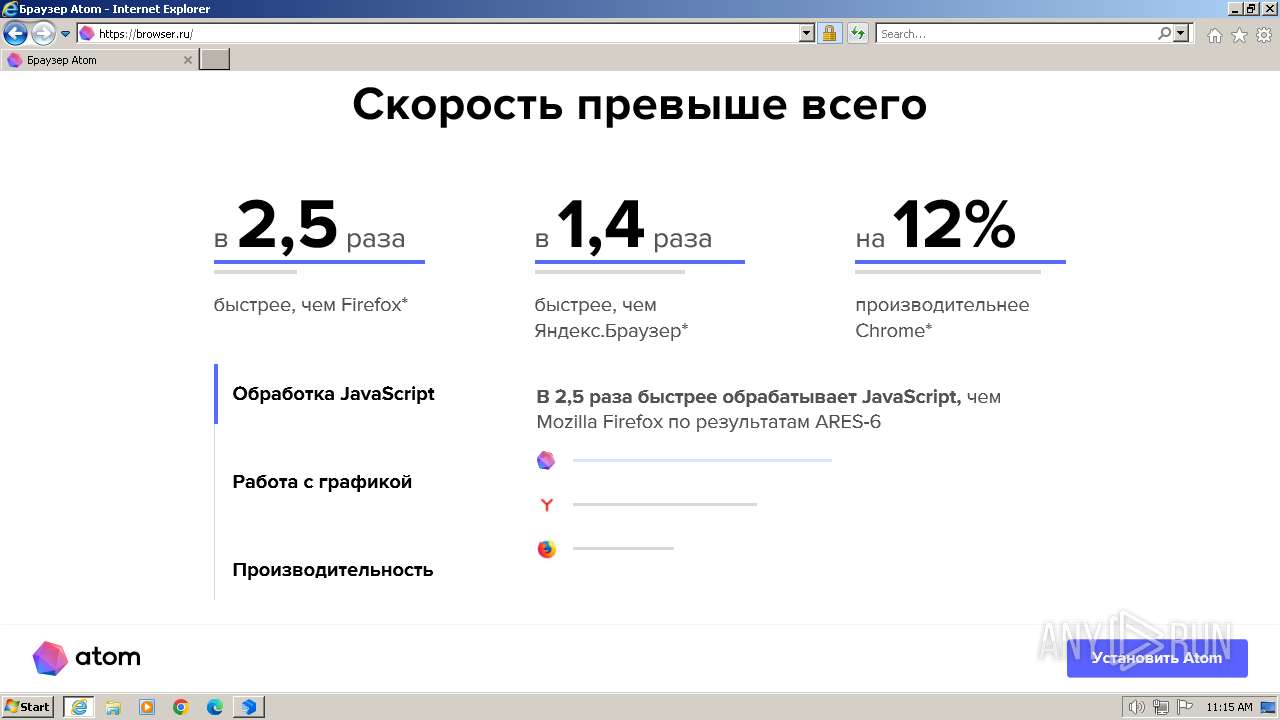Minimize the Internet Explorer window
Viewport: 1280px width, 720px height.
click(1235, 9)
